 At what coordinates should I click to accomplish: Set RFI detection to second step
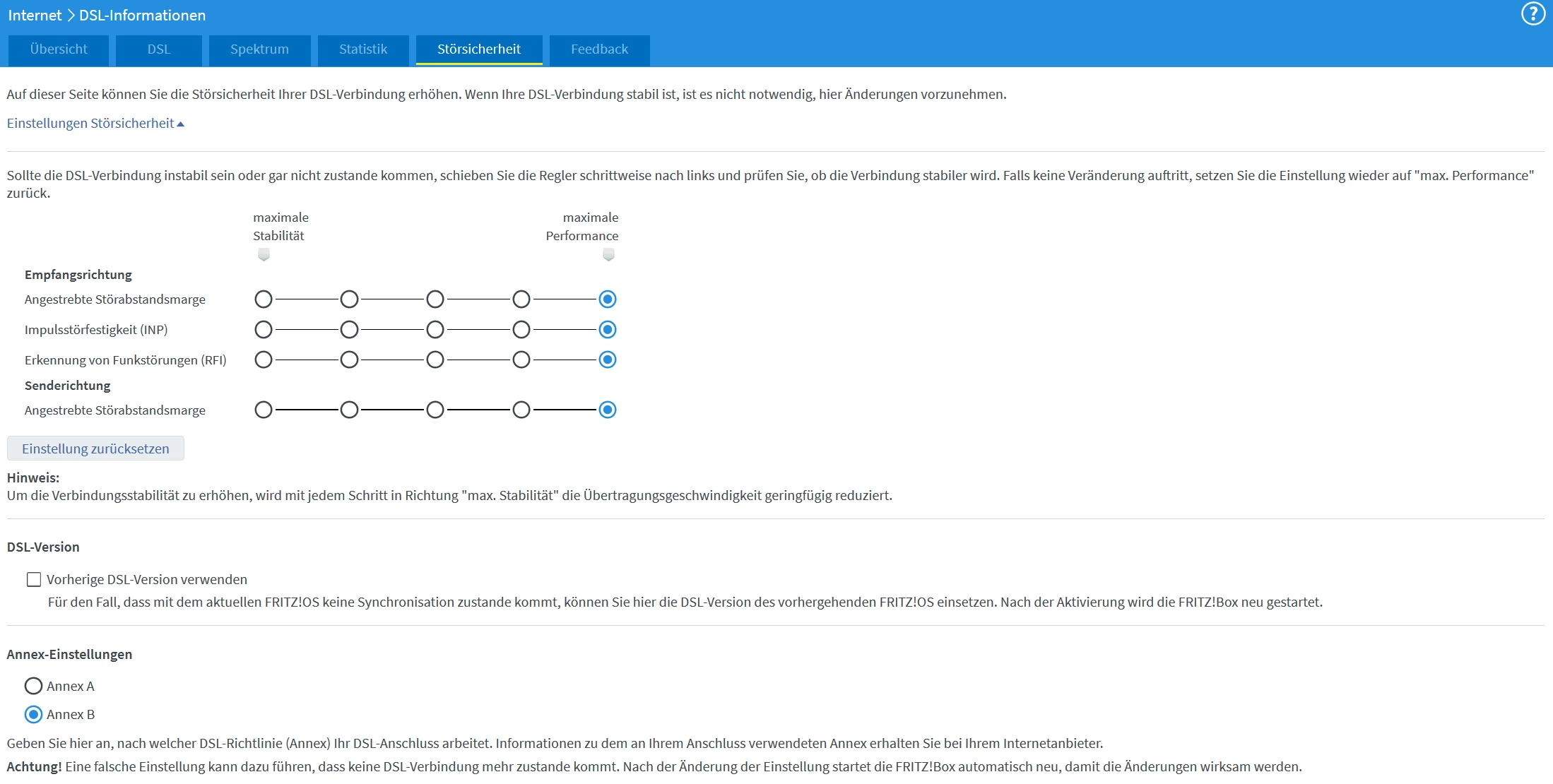[349, 360]
